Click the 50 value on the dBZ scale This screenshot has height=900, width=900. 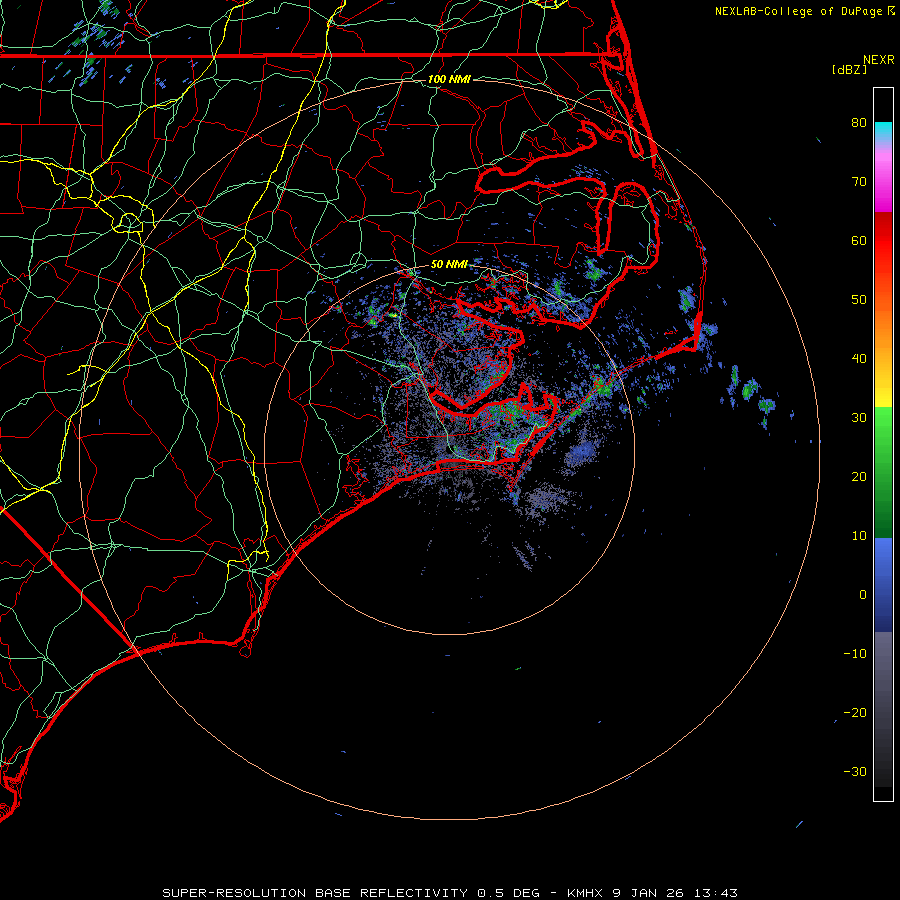(x=859, y=300)
